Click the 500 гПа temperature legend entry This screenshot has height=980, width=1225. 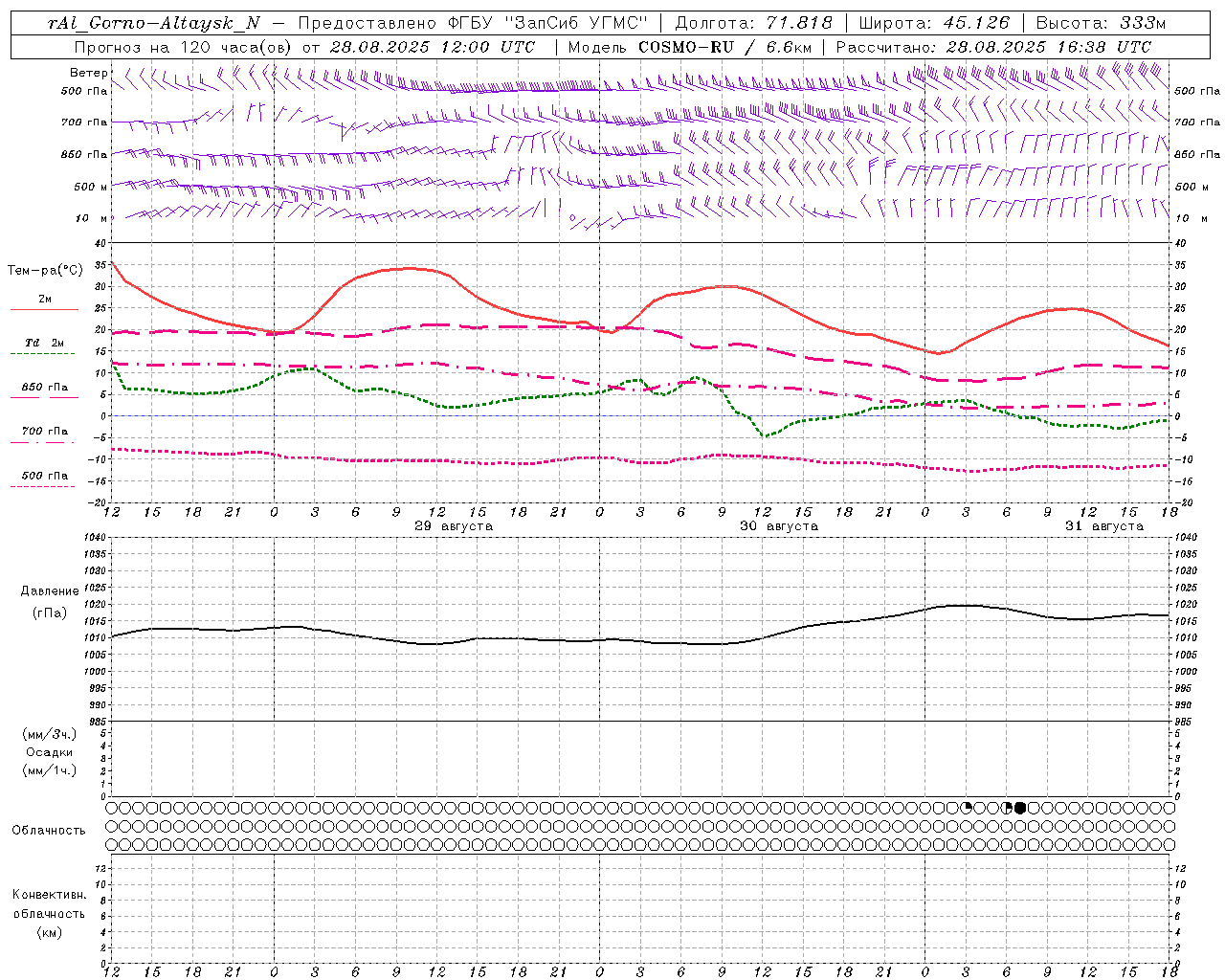44,476
